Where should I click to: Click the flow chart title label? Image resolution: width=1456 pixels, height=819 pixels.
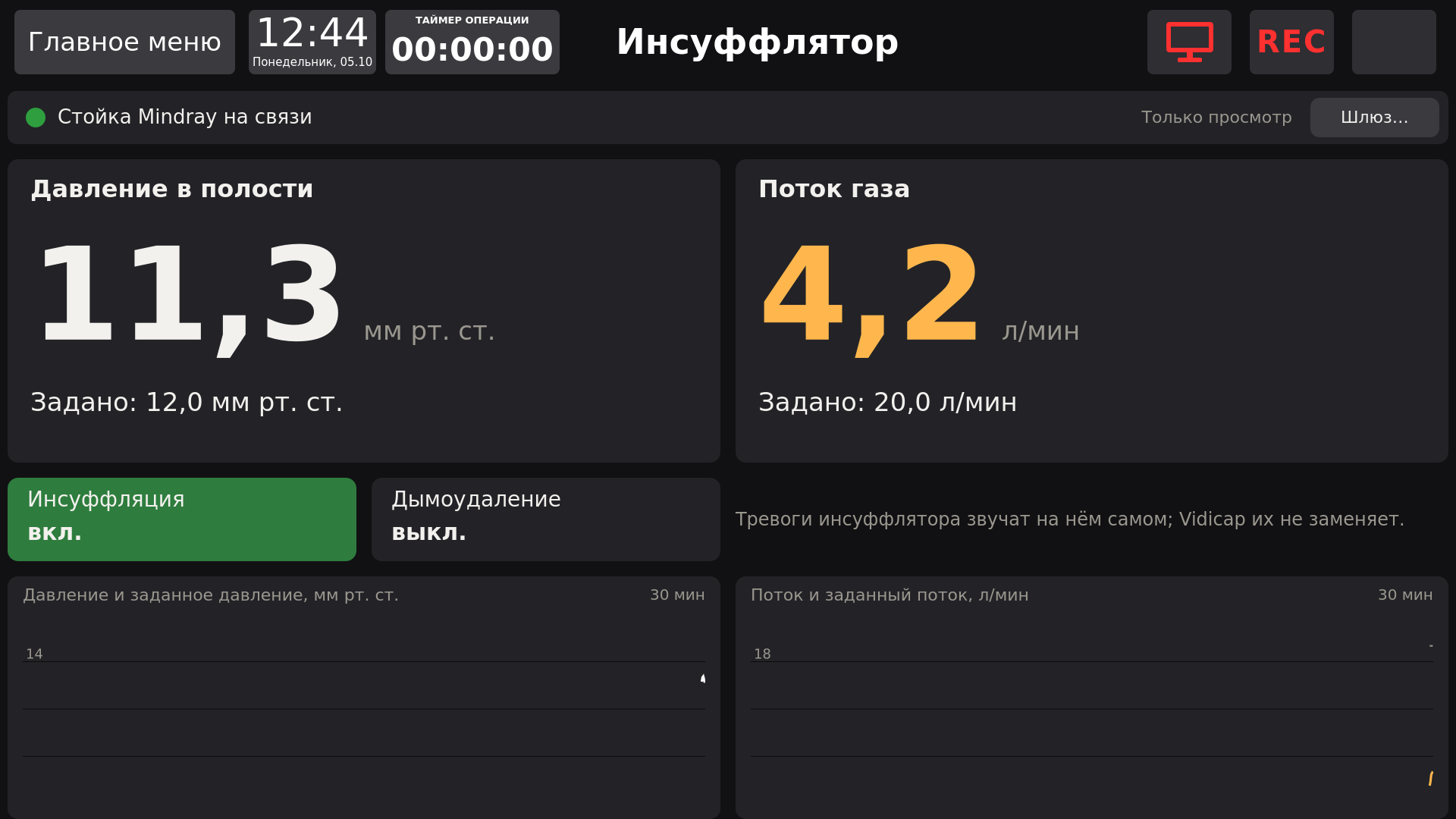(x=890, y=595)
